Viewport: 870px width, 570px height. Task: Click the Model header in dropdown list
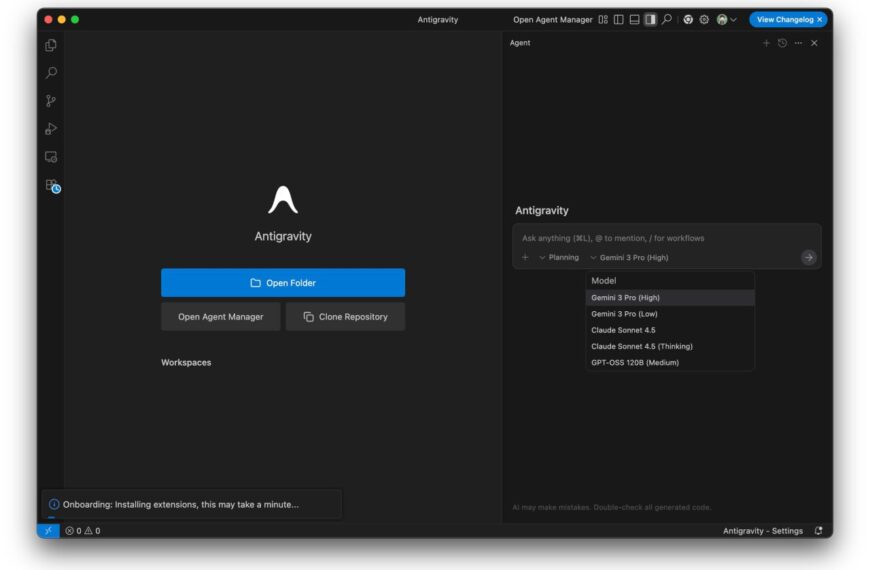tap(604, 281)
